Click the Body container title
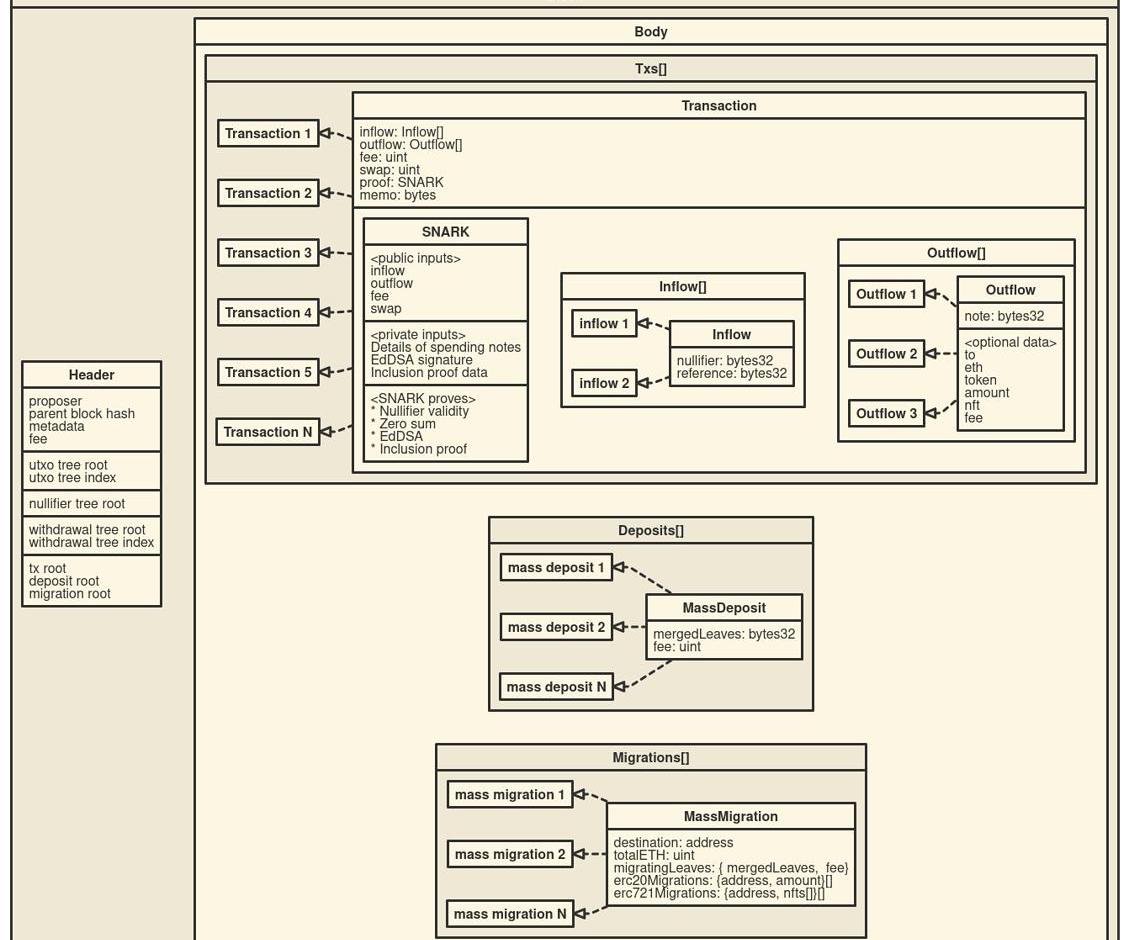The height and width of the screenshot is (940, 1128). click(x=650, y=32)
